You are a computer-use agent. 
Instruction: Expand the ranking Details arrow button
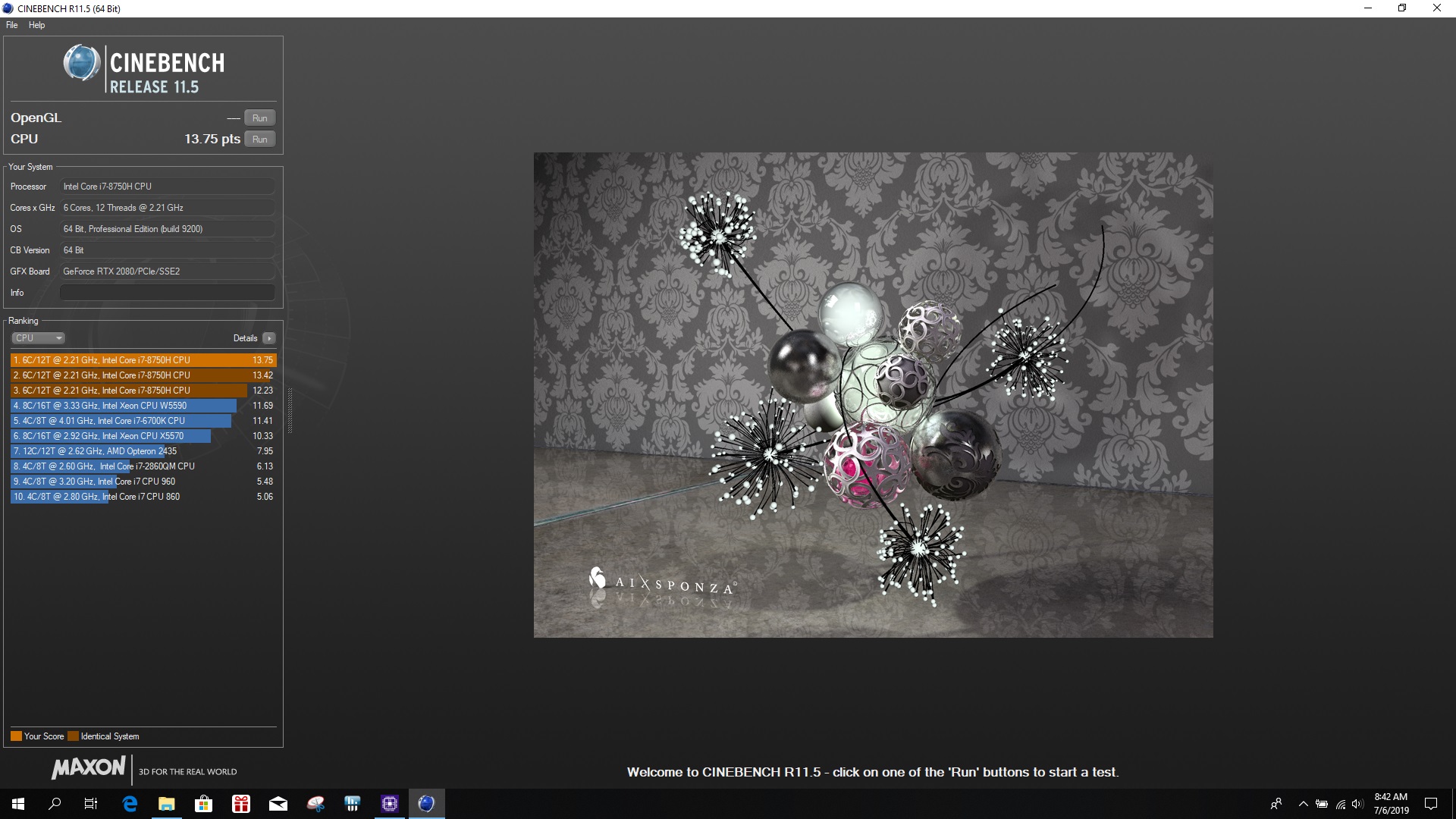click(269, 338)
